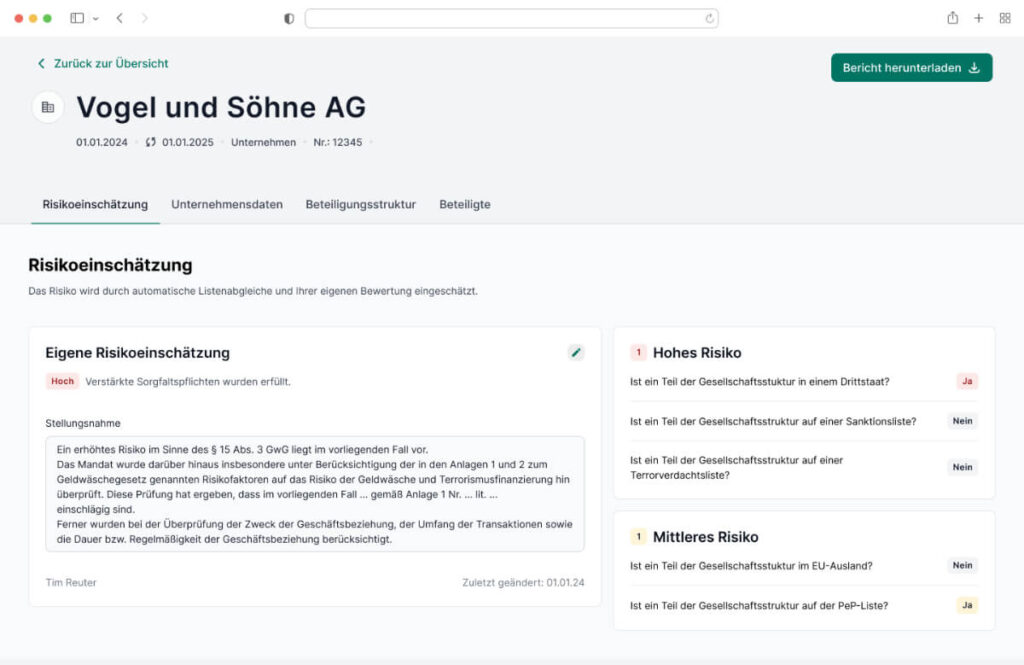The height and width of the screenshot is (665, 1024).
Task: Click the privacy shield icon near address bar
Action: pos(289,18)
